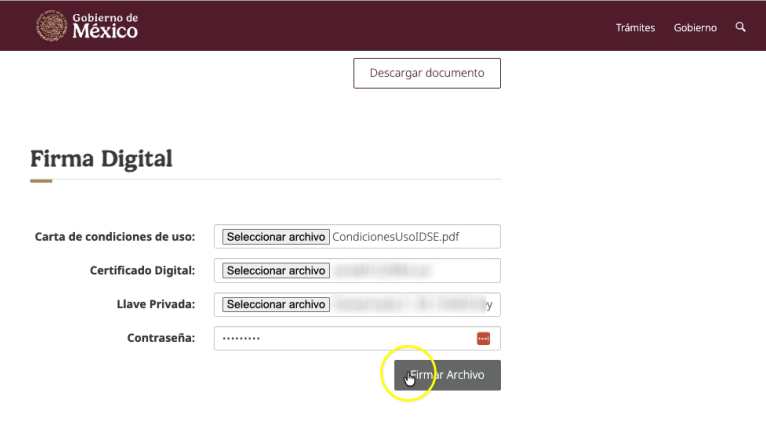Screen dimensions: 766x424
Task: Open the Trámites menu
Action: point(635,28)
